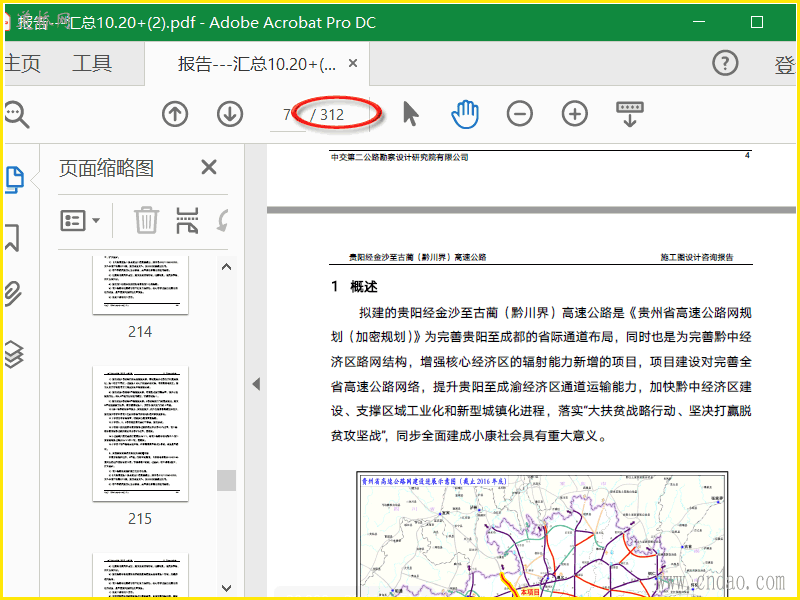800x600 pixels.
Task: Open the attachments paperclip panel
Action: tap(13, 293)
